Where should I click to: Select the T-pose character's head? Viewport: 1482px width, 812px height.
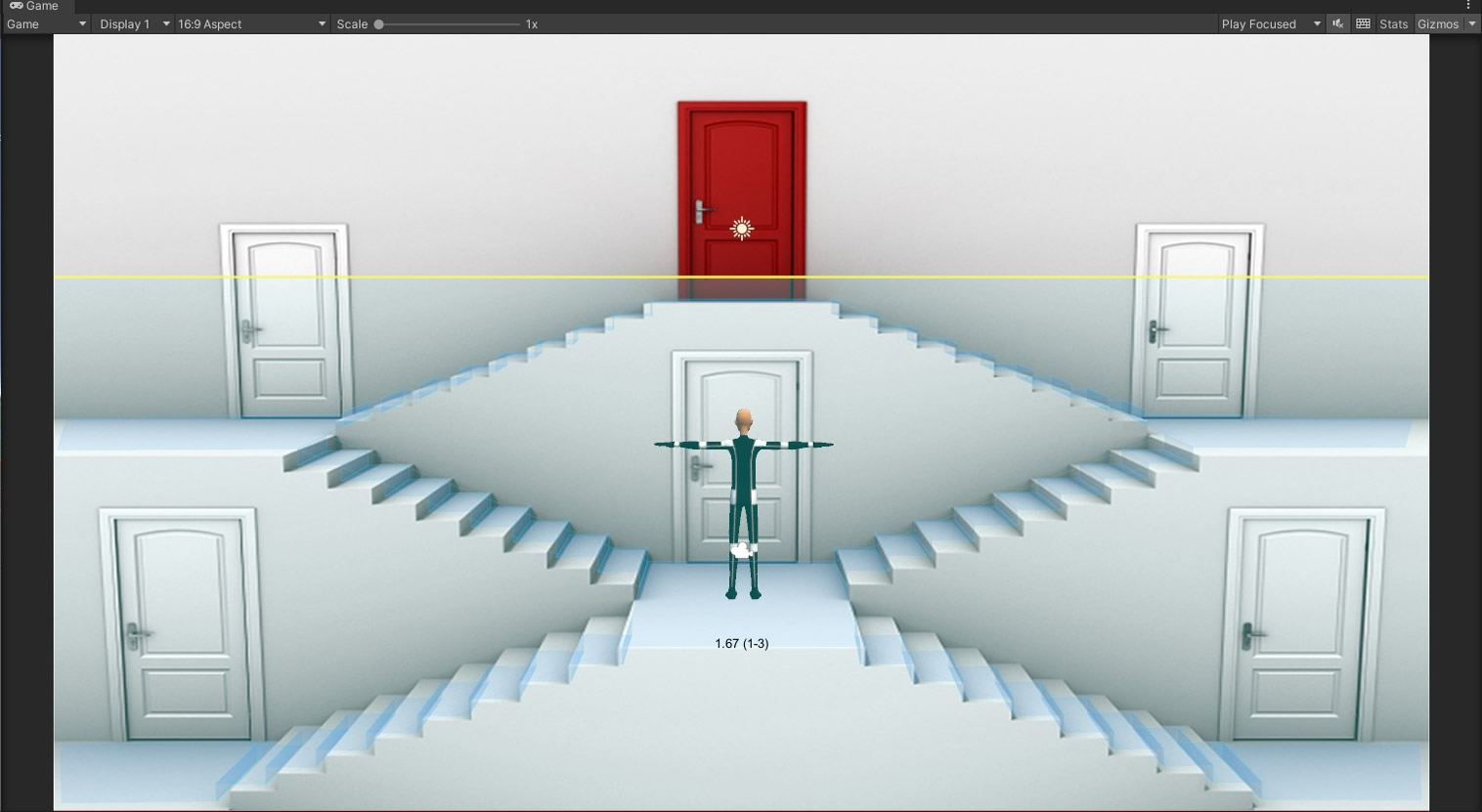click(743, 421)
